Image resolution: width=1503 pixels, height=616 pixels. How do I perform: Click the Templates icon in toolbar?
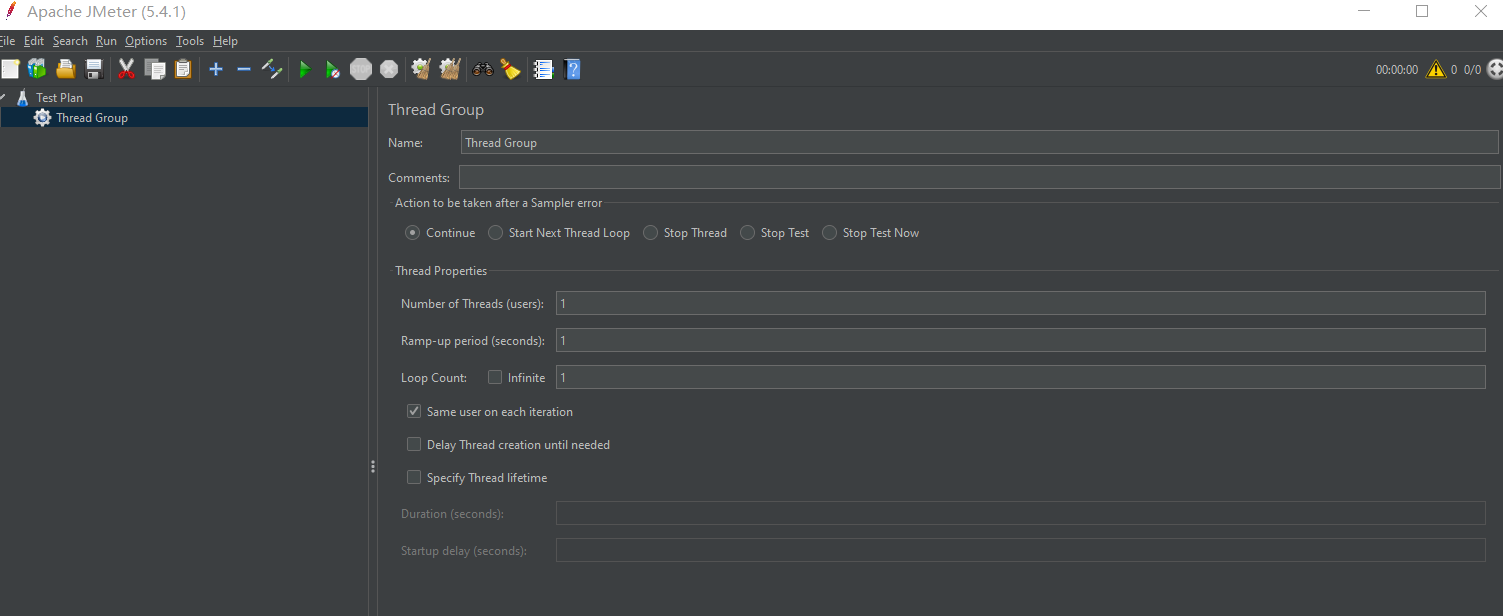37,69
